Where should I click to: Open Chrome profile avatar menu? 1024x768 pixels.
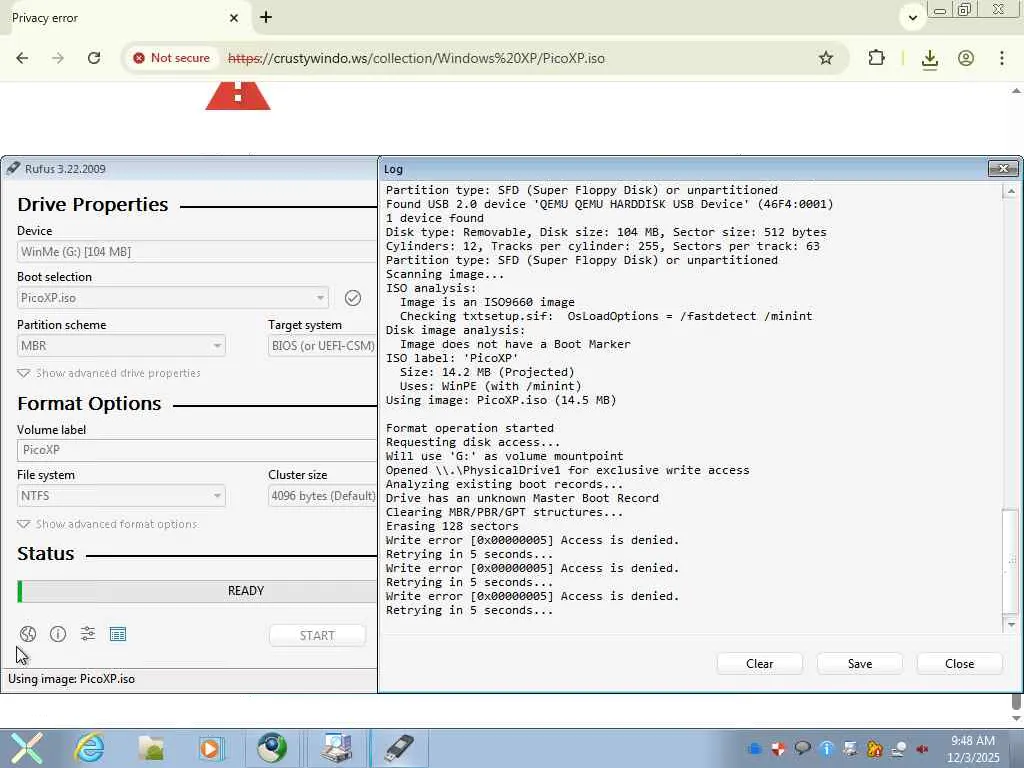pos(966,58)
